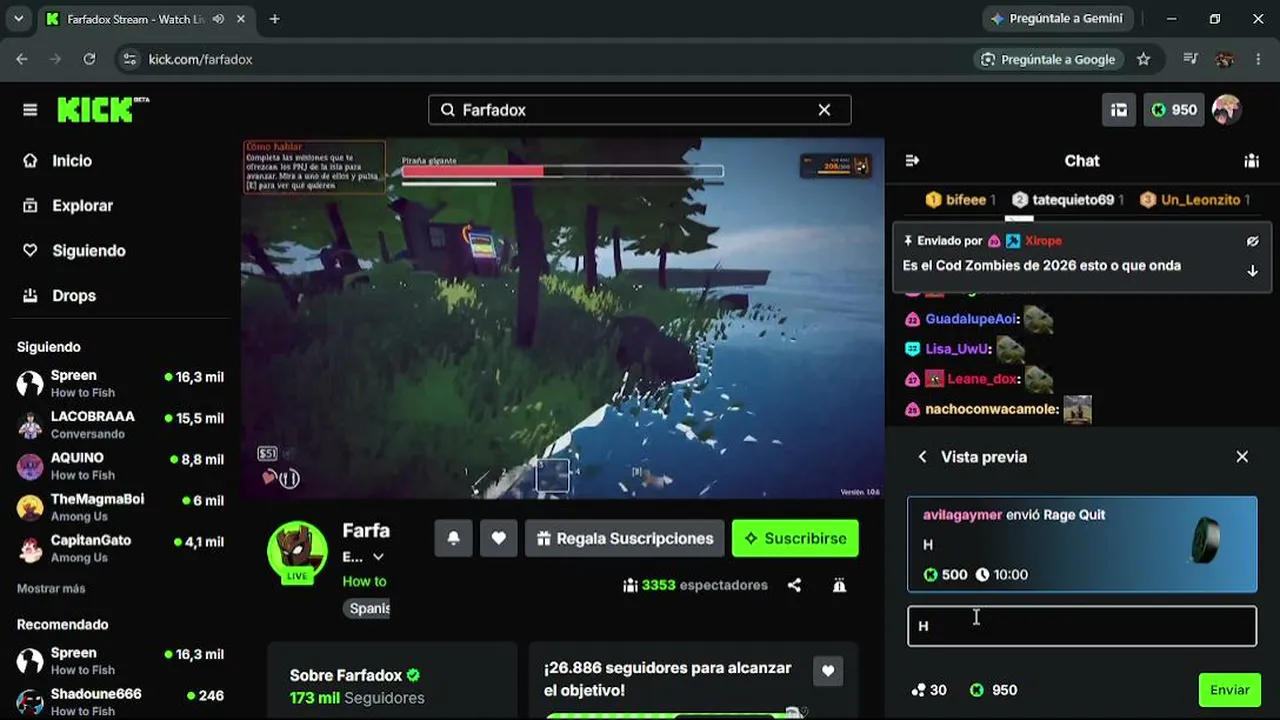Screen dimensions: 1280x720
Task: Go back to the previous page
Action: 22,59
